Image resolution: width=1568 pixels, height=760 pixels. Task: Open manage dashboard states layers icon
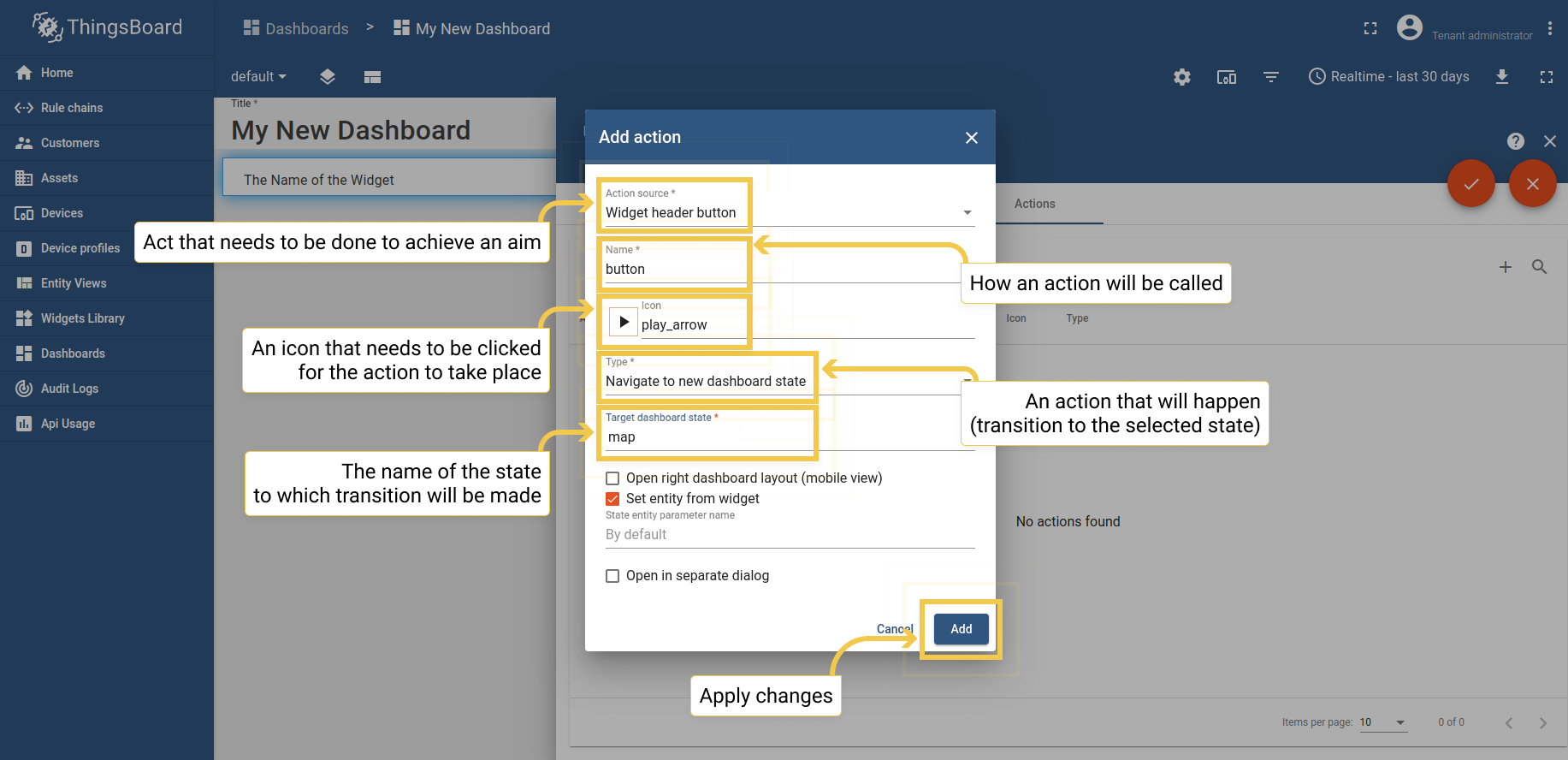[328, 77]
